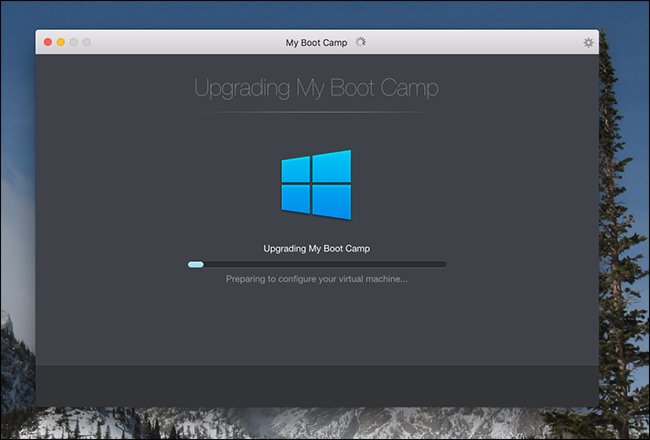Minimize window with the yellow button

pyautogui.click(x=61, y=42)
